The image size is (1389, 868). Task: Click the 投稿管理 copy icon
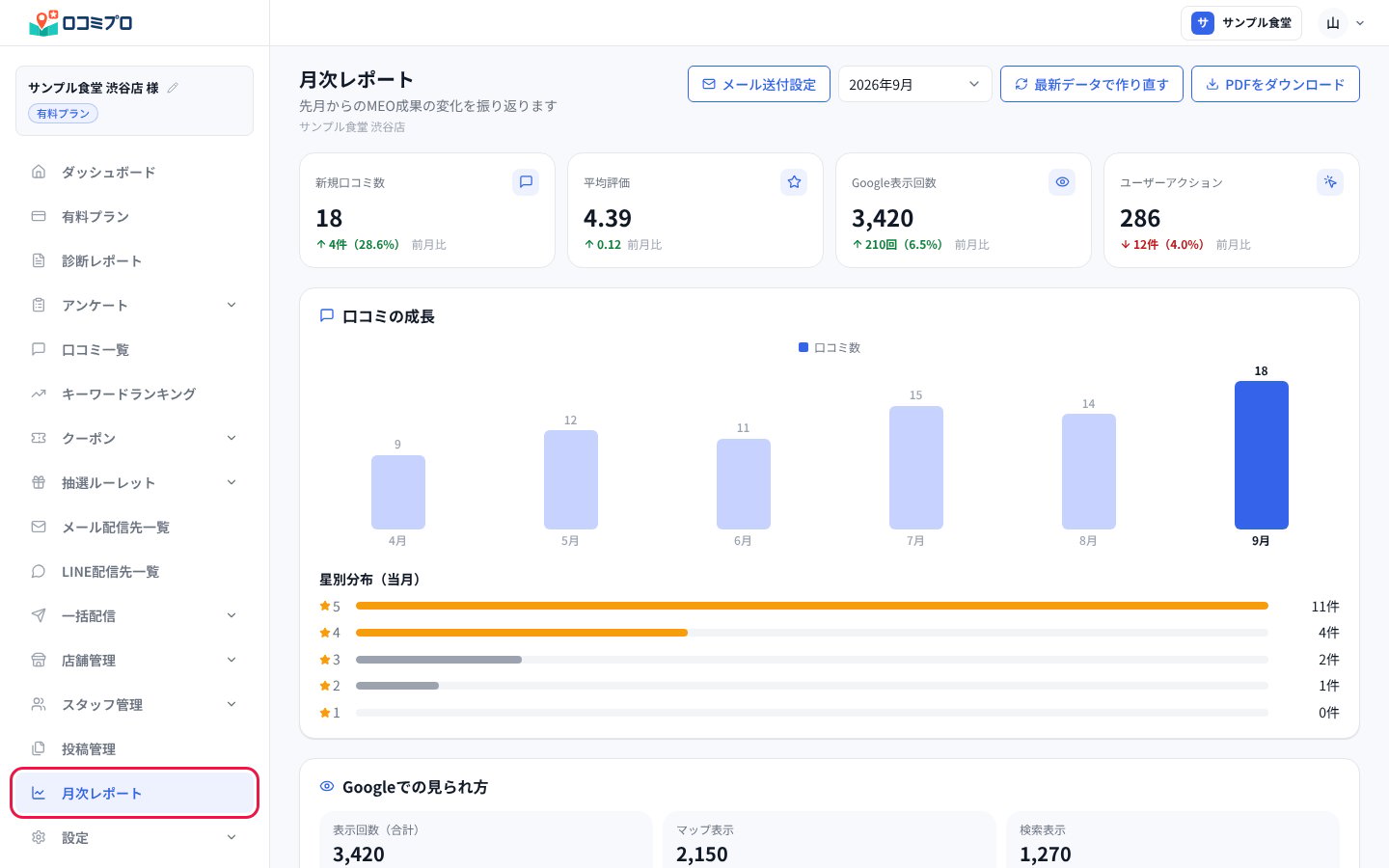tap(39, 748)
